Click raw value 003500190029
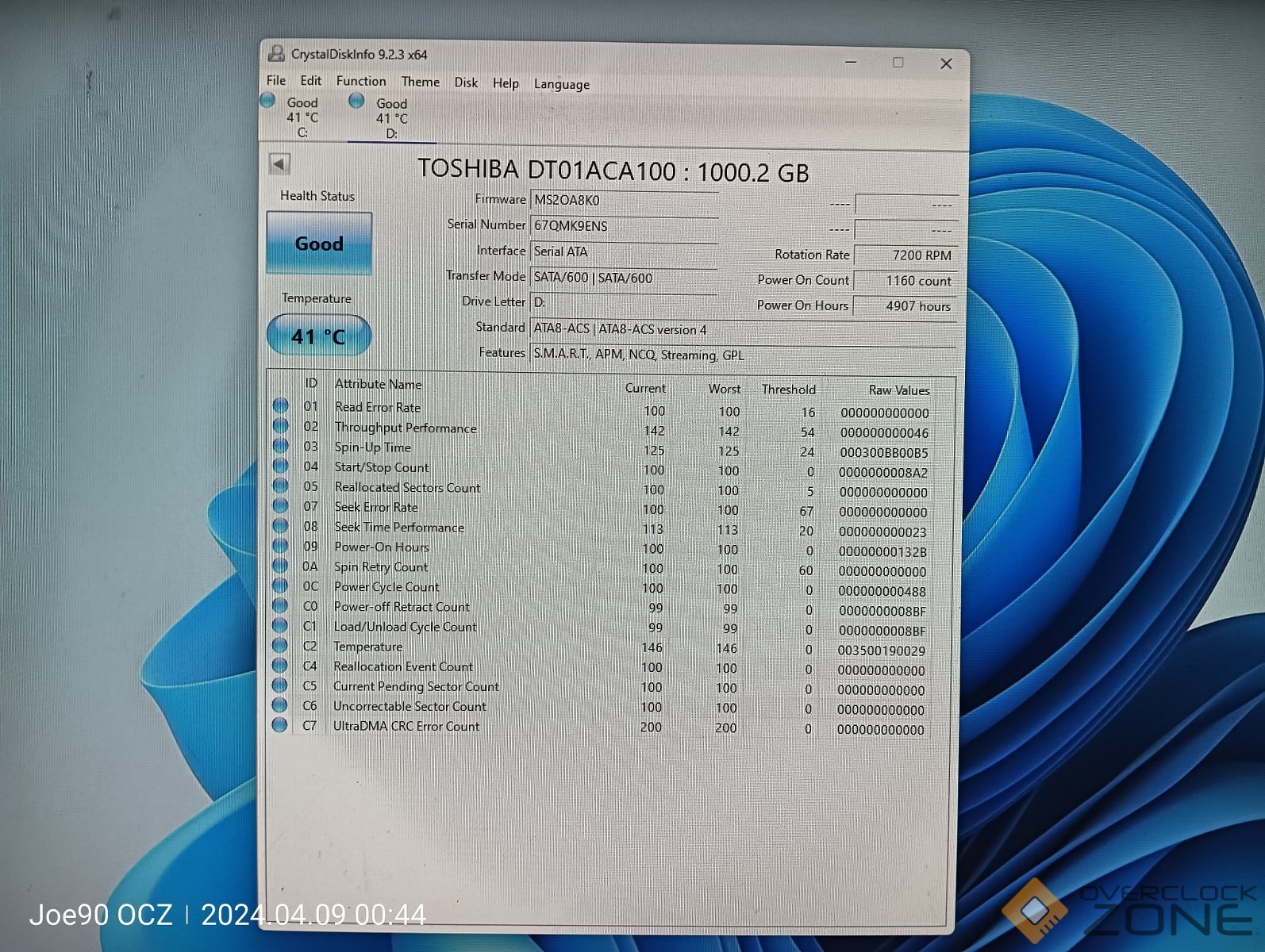 (881, 651)
